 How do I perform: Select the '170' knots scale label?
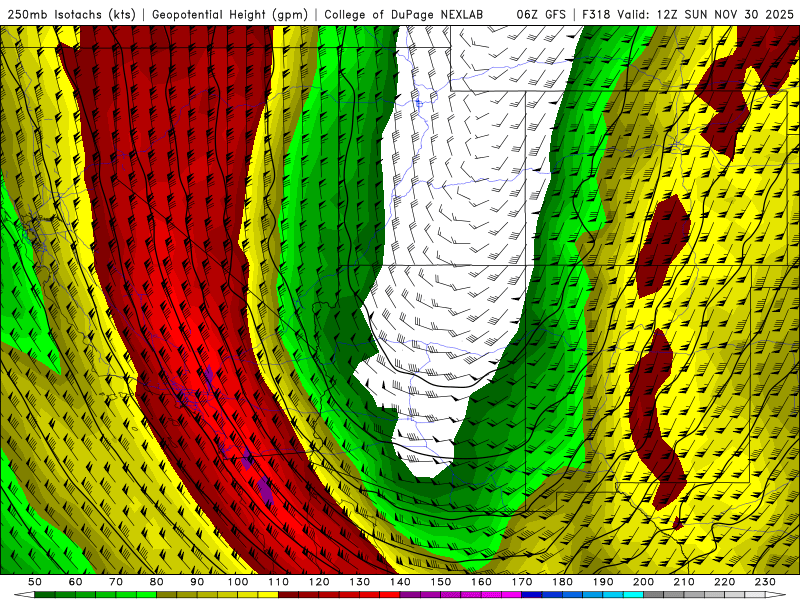click(x=522, y=582)
